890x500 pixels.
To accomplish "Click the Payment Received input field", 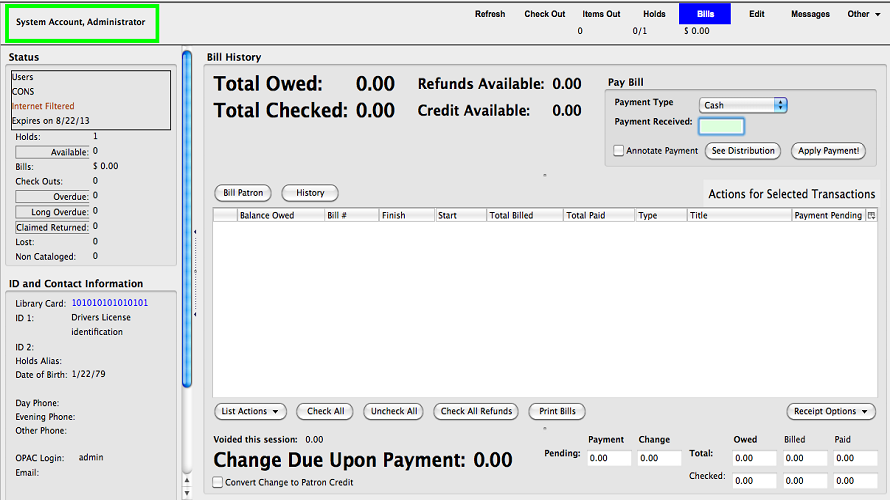I will coord(720,126).
